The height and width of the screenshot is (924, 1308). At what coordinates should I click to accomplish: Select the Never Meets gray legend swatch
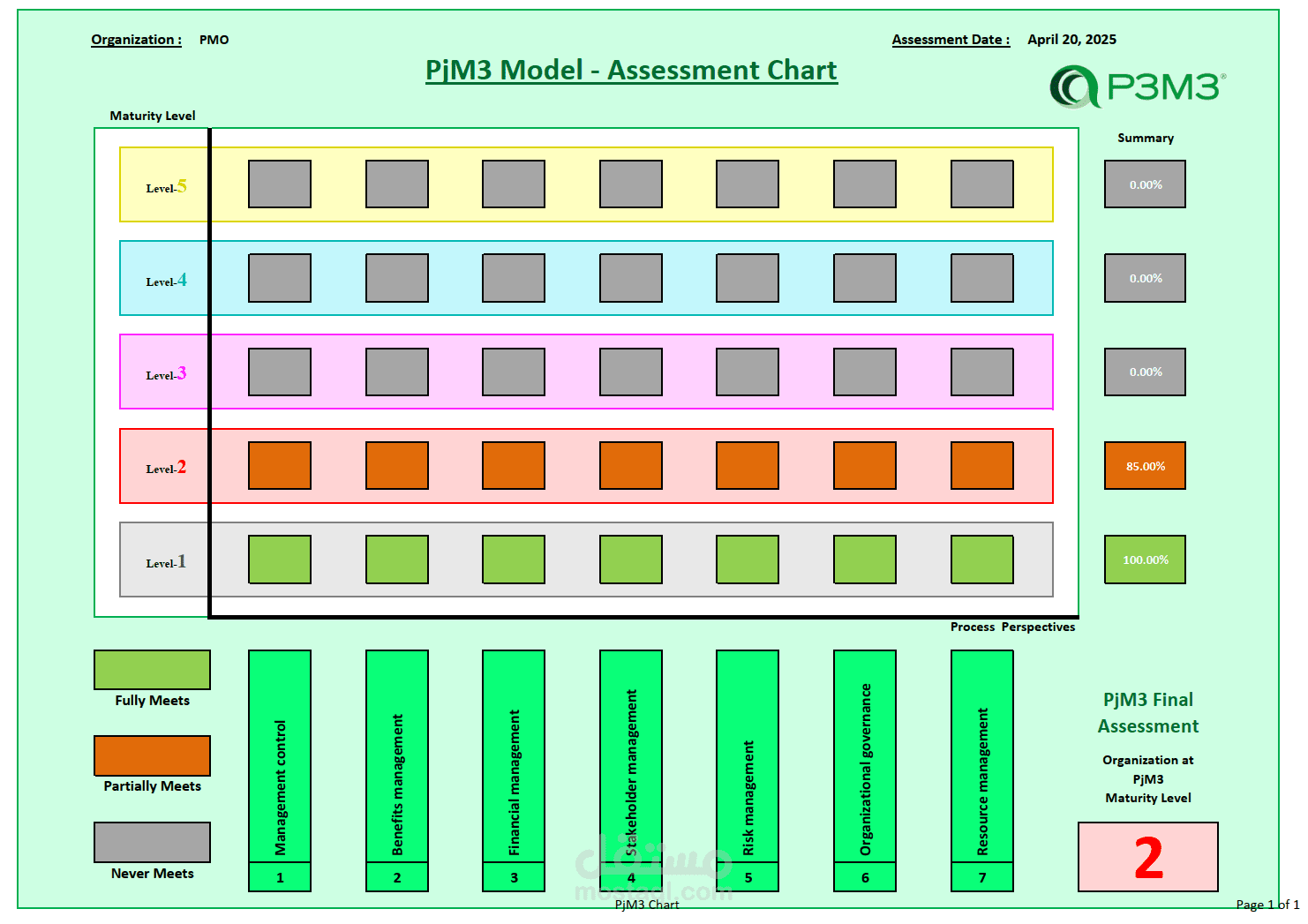point(152,842)
